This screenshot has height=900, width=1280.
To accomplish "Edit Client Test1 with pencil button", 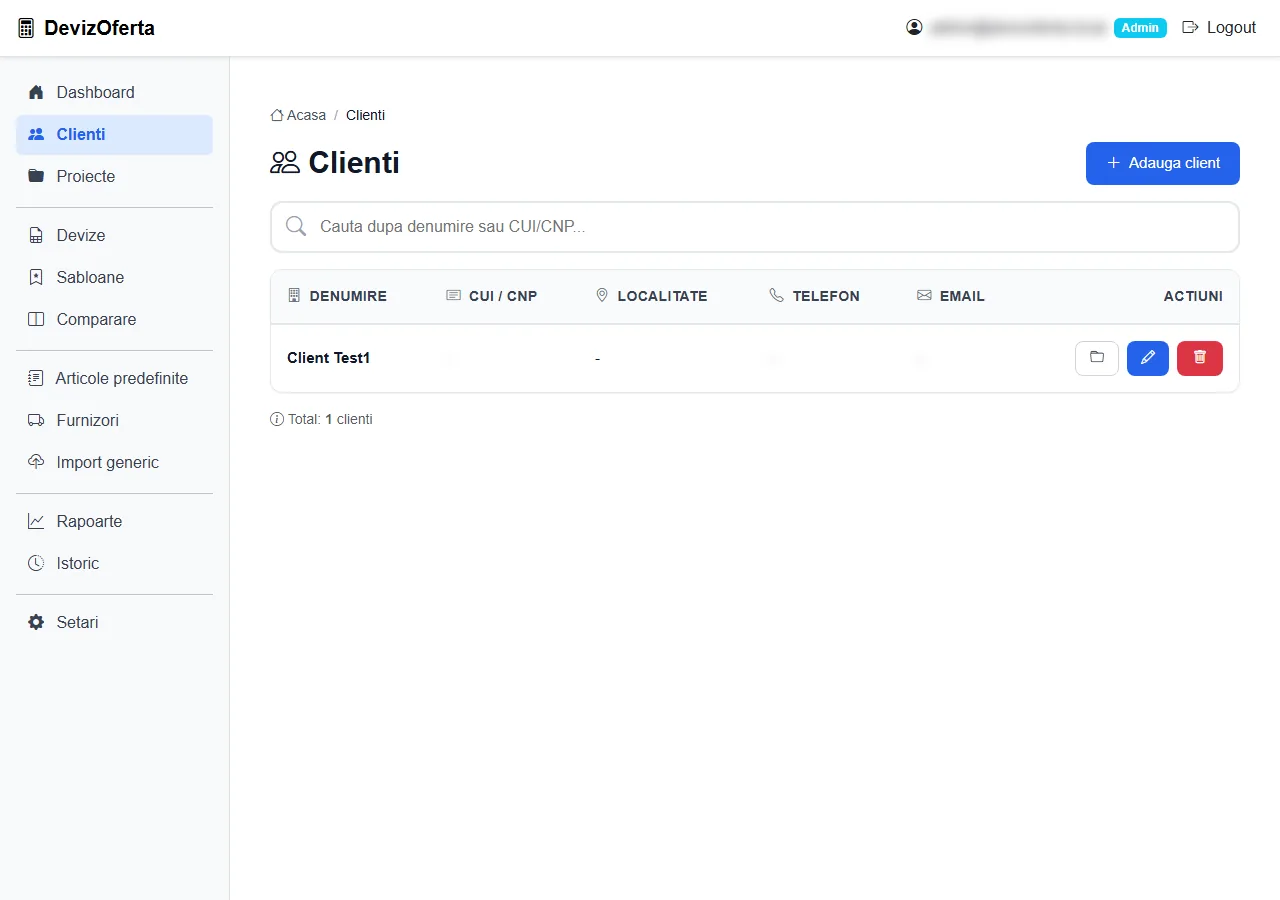I will 1148,358.
